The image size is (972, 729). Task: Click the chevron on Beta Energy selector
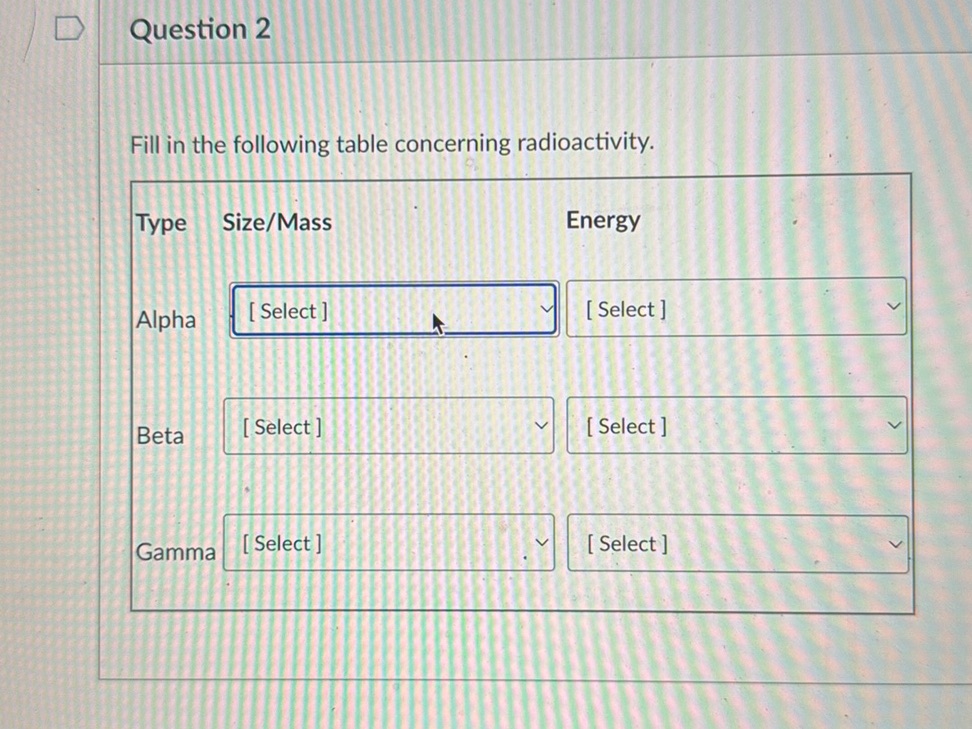pos(895,425)
